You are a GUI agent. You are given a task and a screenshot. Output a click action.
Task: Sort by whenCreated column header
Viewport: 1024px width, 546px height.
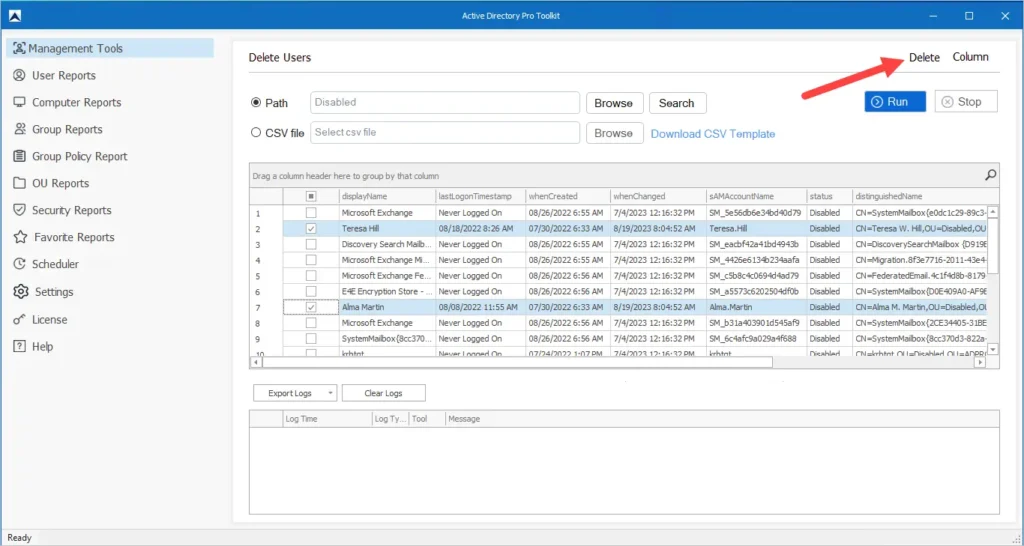(568, 196)
